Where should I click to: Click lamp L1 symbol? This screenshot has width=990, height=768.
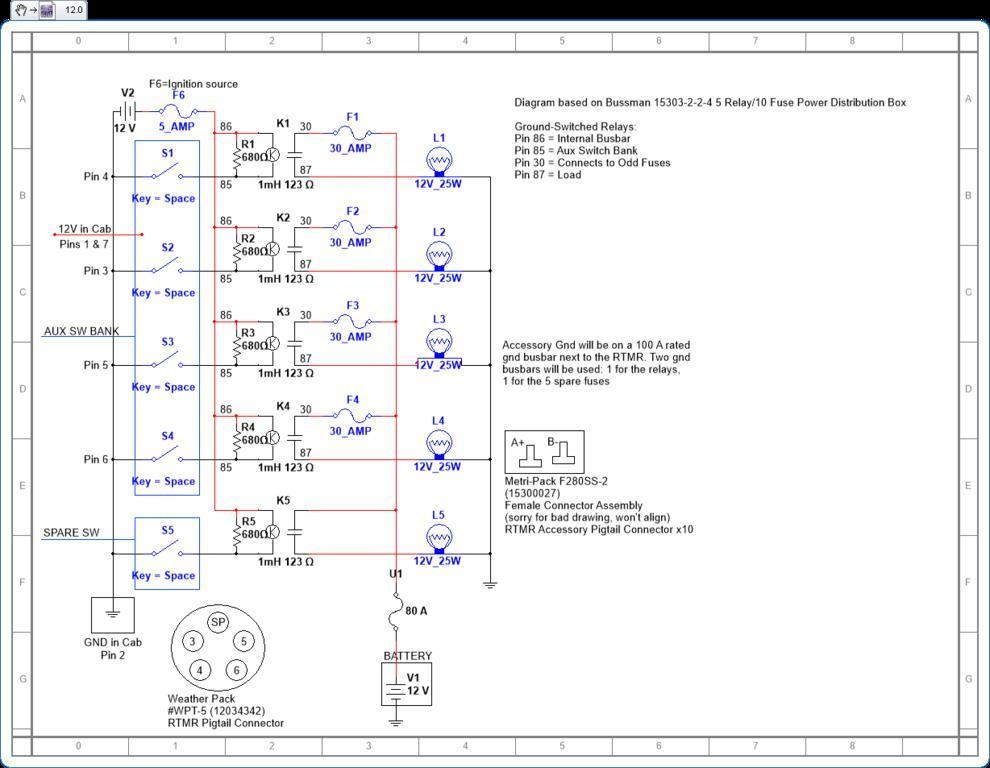tap(439, 162)
